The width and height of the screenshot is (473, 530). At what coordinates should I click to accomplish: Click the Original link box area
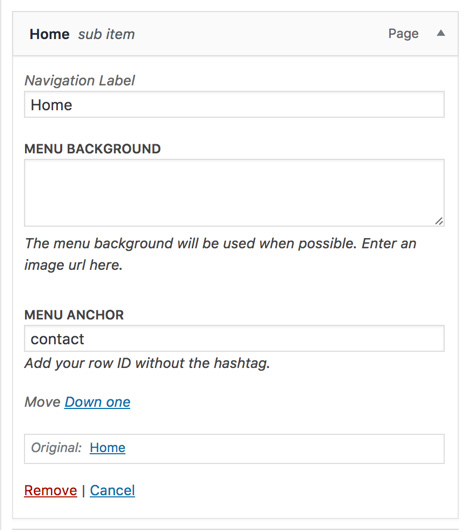(234, 449)
